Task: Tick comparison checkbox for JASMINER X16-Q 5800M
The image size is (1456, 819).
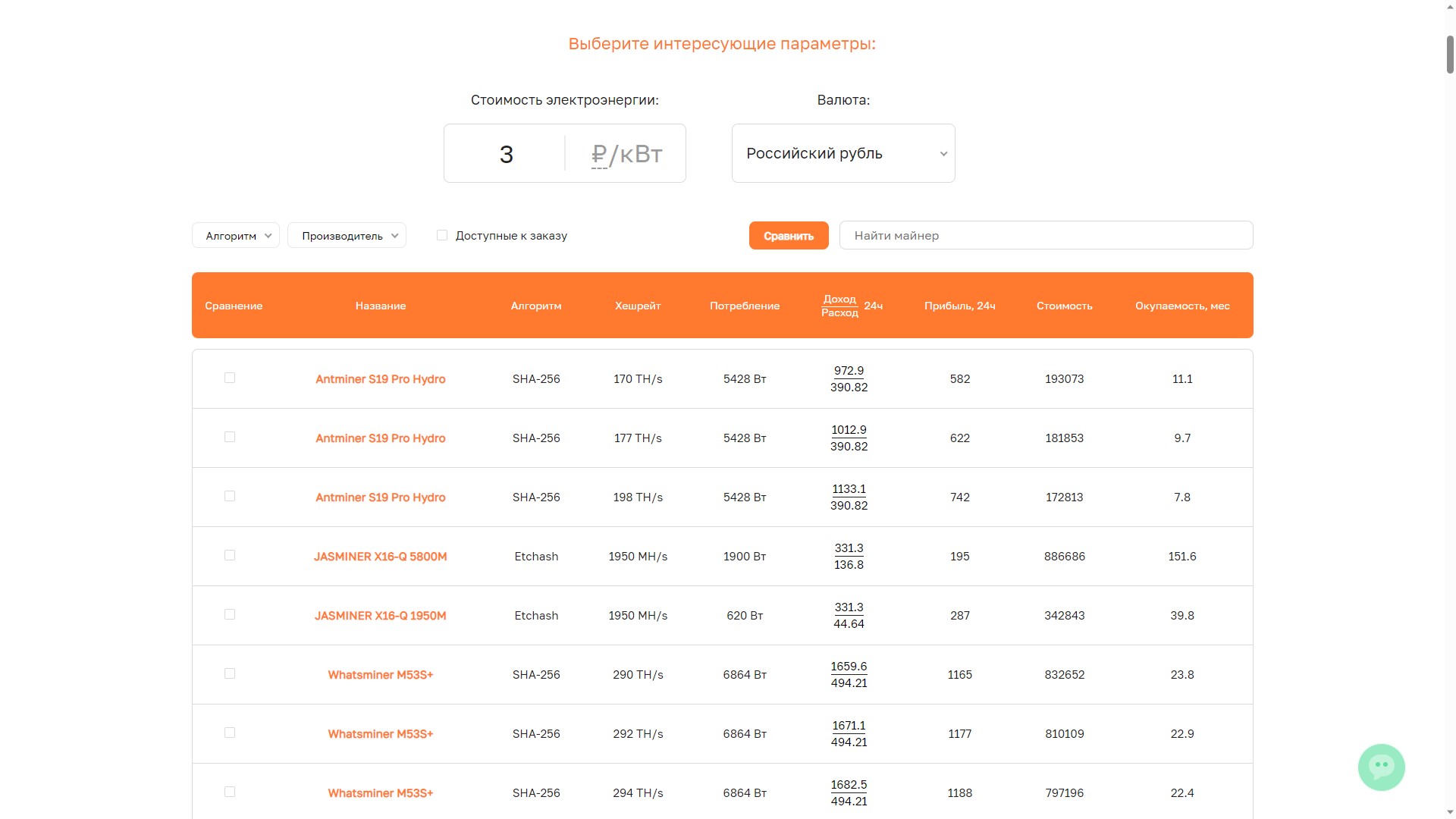Action: tap(230, 555)
